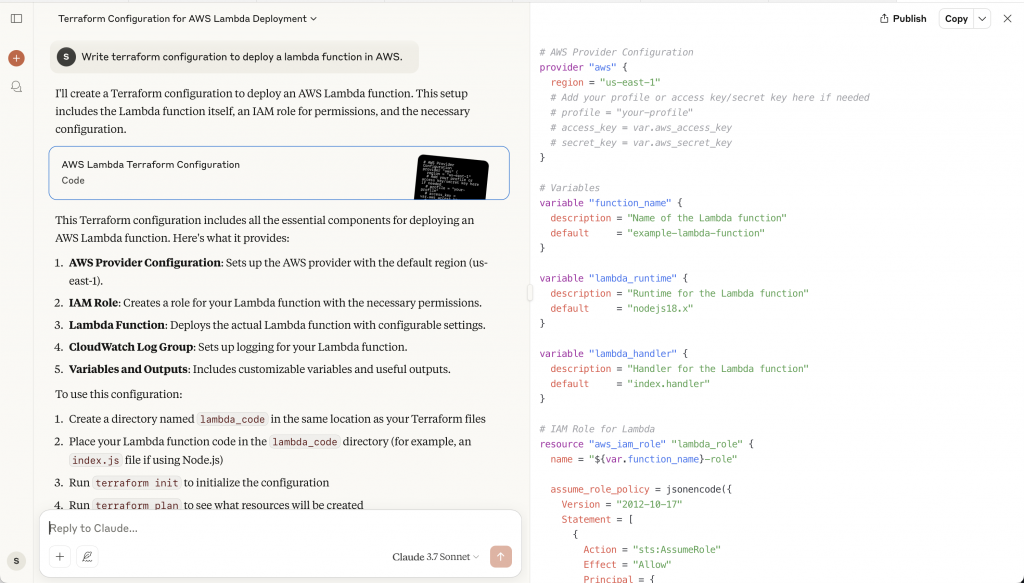Click the bold "CloudWatch Log Group" list item
Viewport: 1024px width, 583px height.
131,347
